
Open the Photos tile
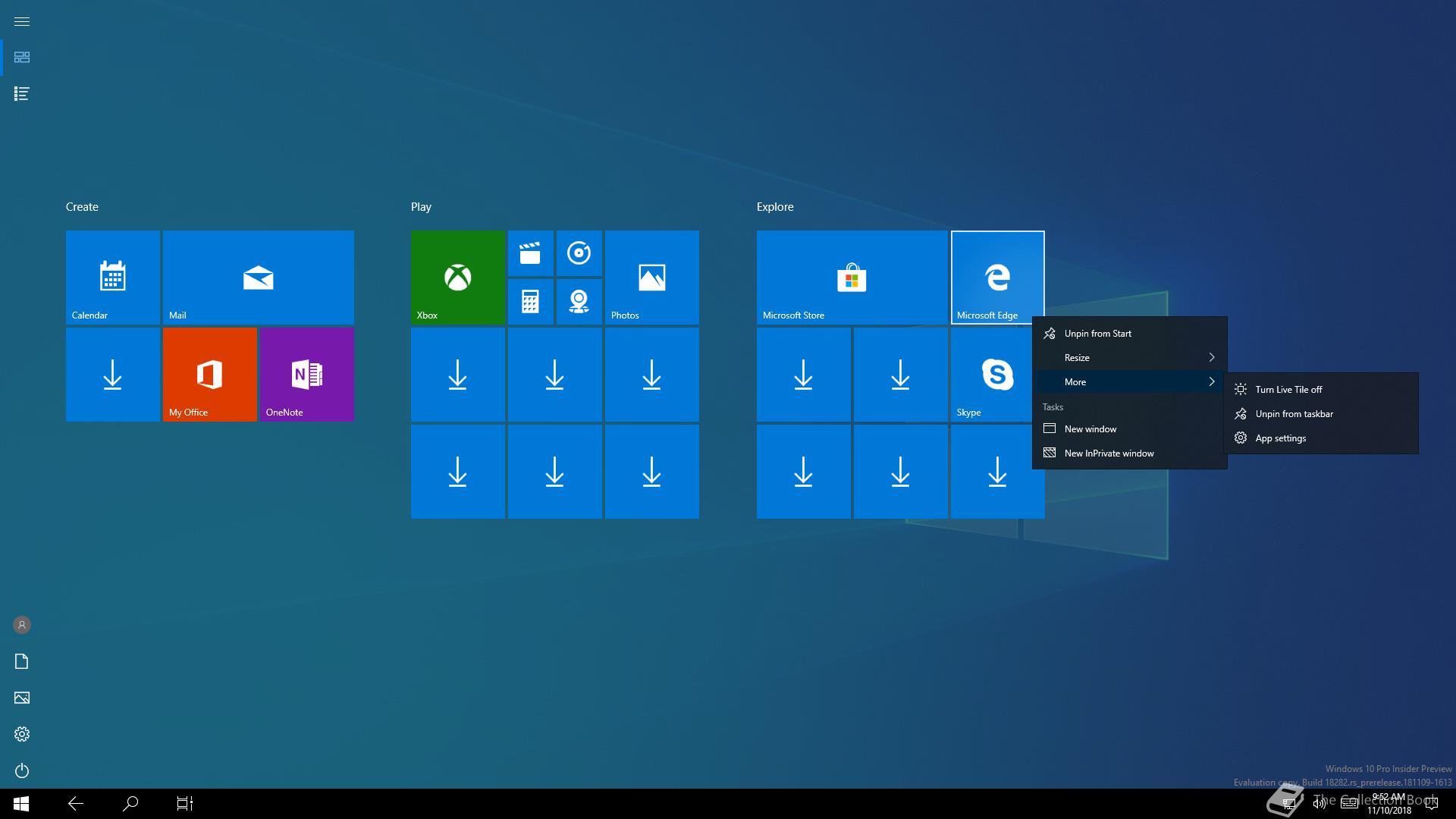point(652,278)
